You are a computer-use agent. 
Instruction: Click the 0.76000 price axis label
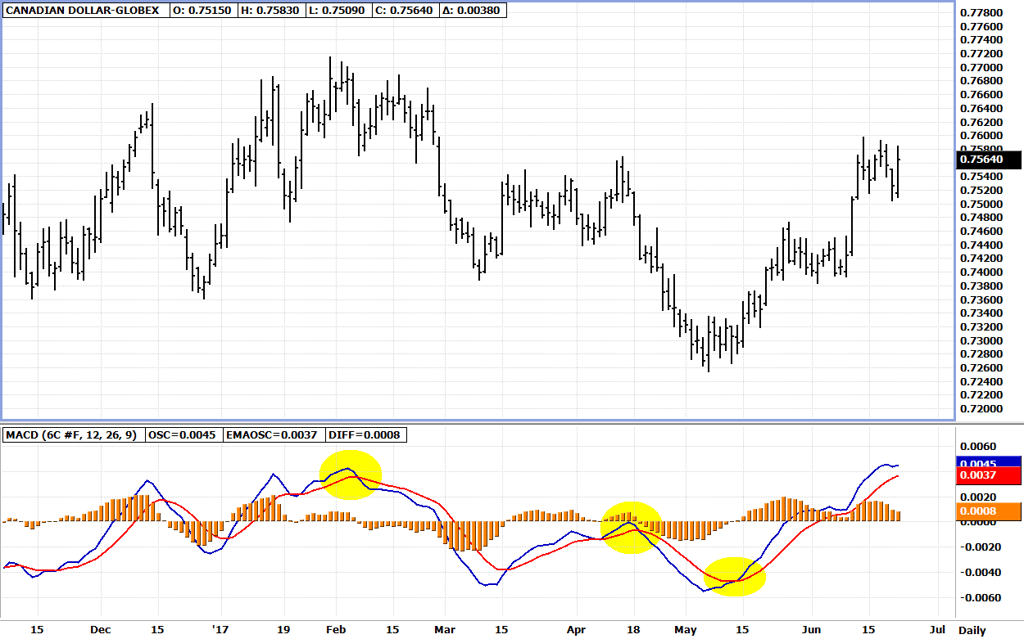coord(982,136)
